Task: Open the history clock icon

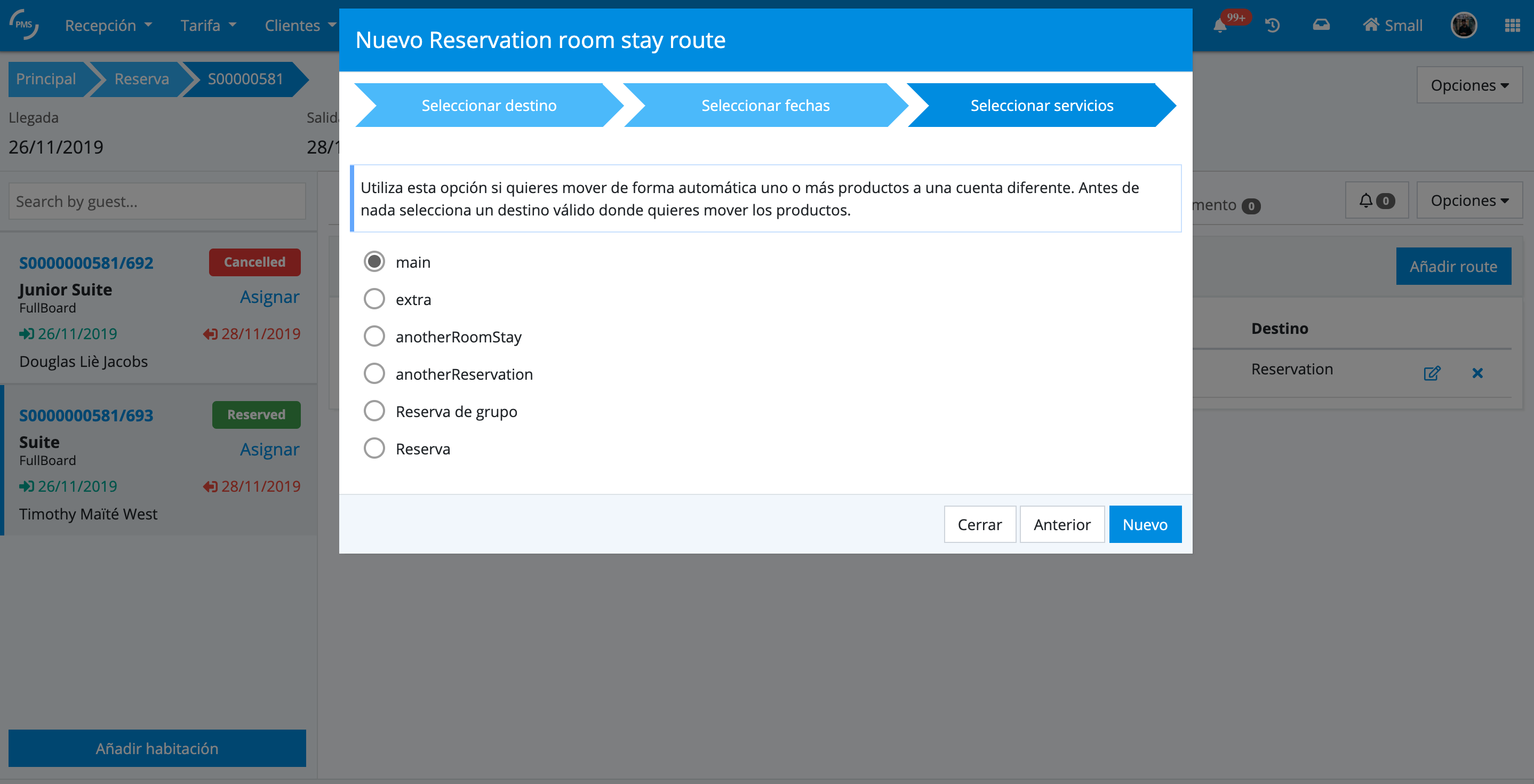Action: [x=1272, y=25]
